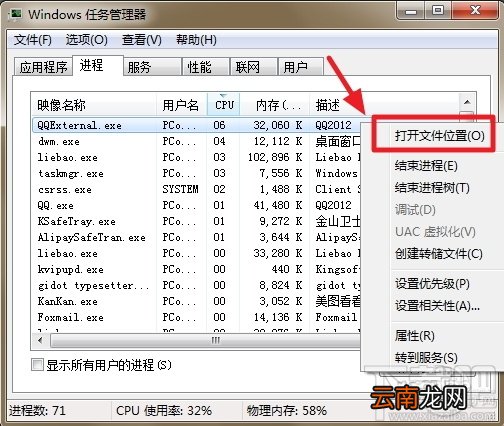Image resolution: width=504 pixels, height=426 pixels.
Task: Choose 属性(R) in context menu
Action: point(415,336)
